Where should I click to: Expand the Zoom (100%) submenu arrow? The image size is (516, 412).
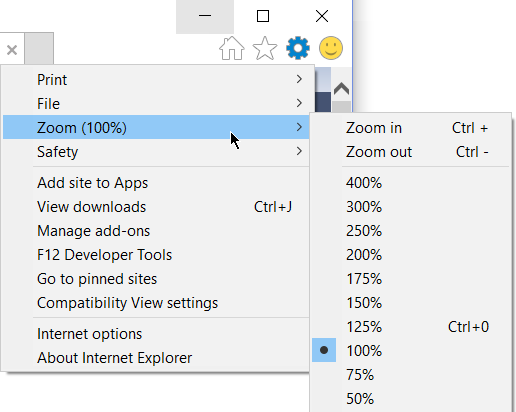[x=299, y=127]
